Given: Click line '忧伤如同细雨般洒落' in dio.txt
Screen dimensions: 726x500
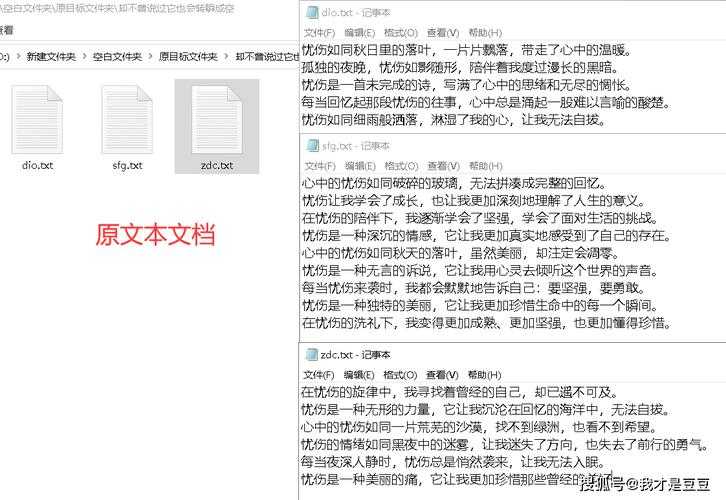Looking at the screenshot, I should 454,120.
